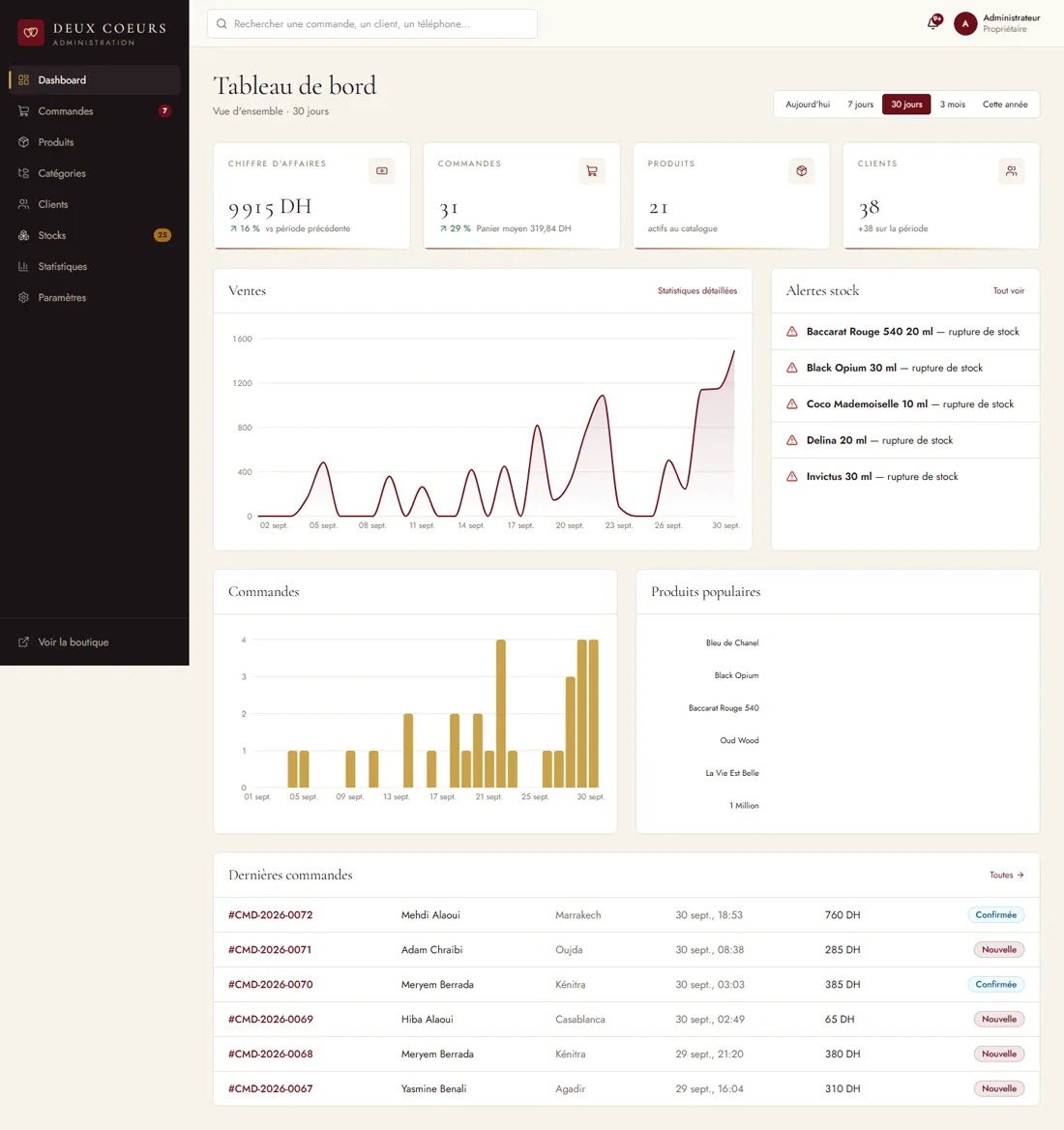Click the Baccarat Rouge 540 alert warning icon
The image size is (1064, 1130).
791,332
